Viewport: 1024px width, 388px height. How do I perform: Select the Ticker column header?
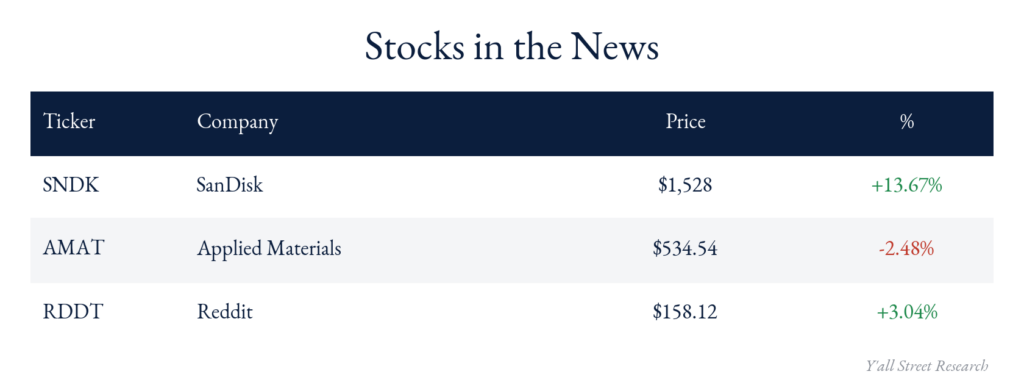69,121
